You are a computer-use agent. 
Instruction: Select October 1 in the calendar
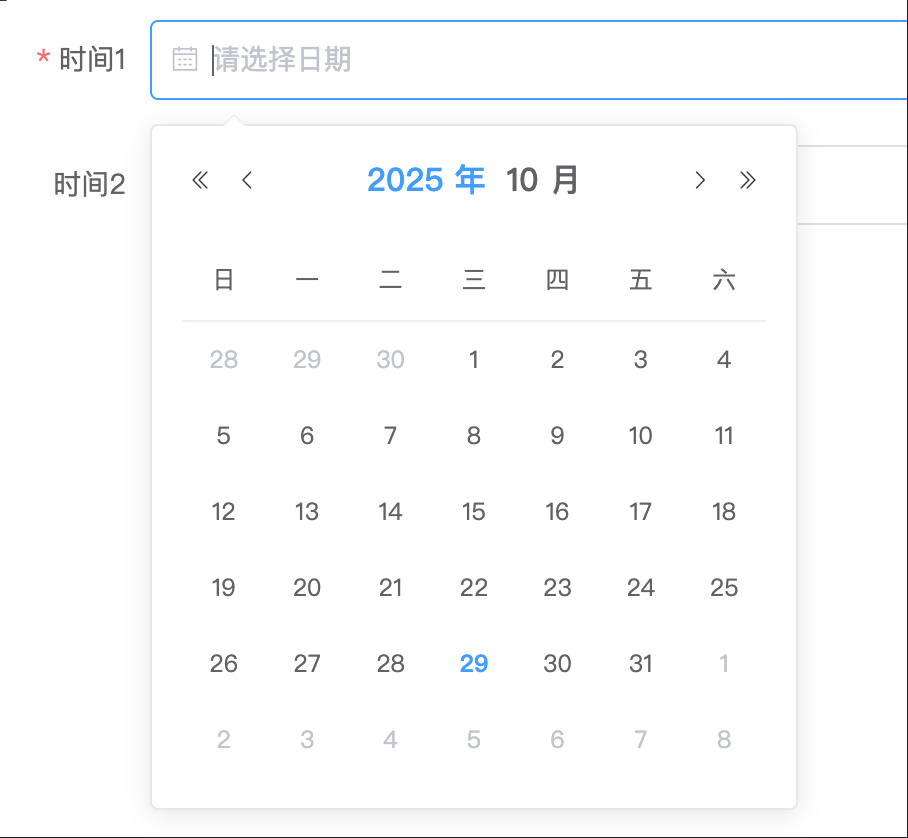(474, 360)
